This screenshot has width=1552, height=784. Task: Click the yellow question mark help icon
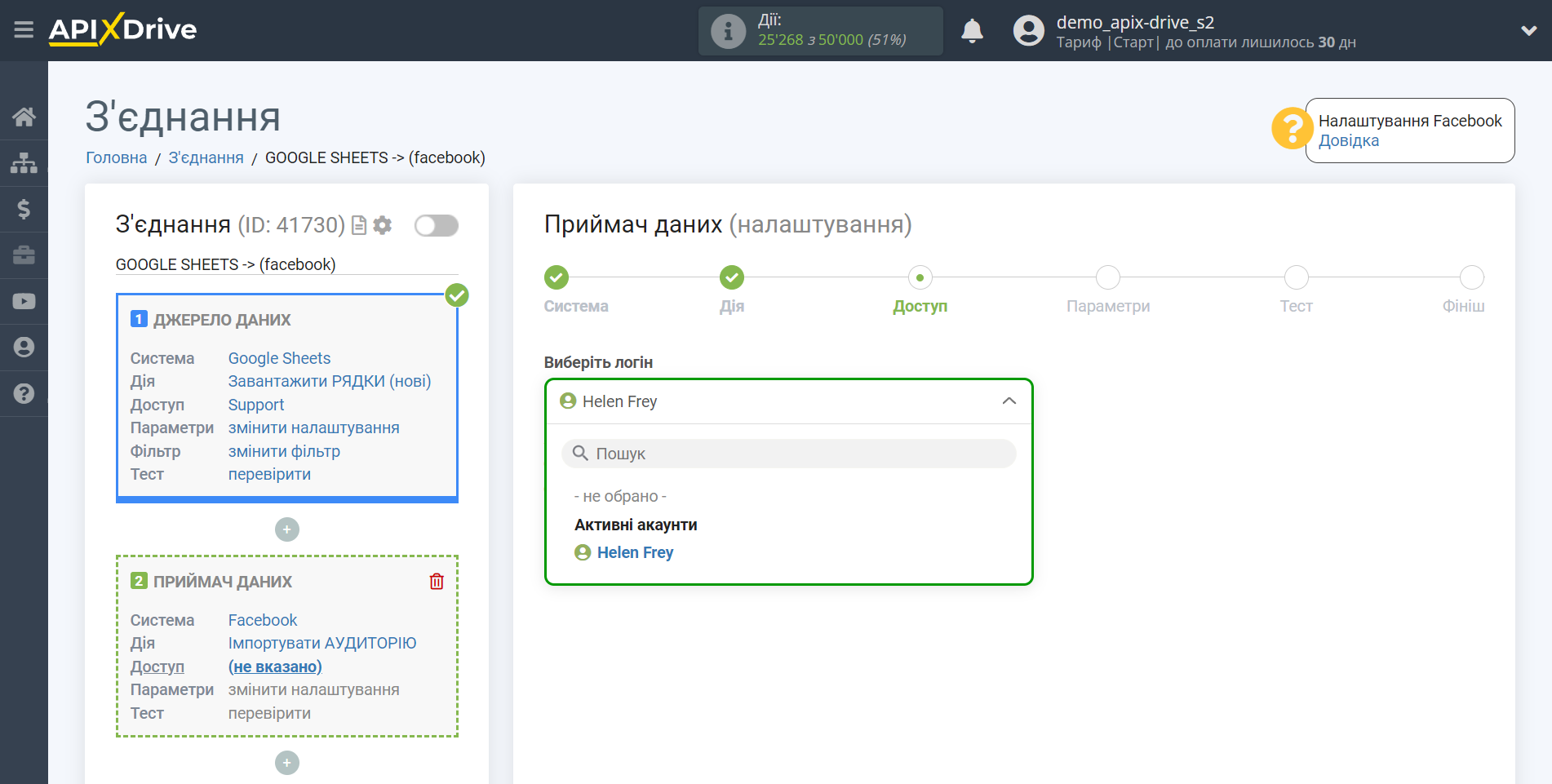(x=1292, y=128)
